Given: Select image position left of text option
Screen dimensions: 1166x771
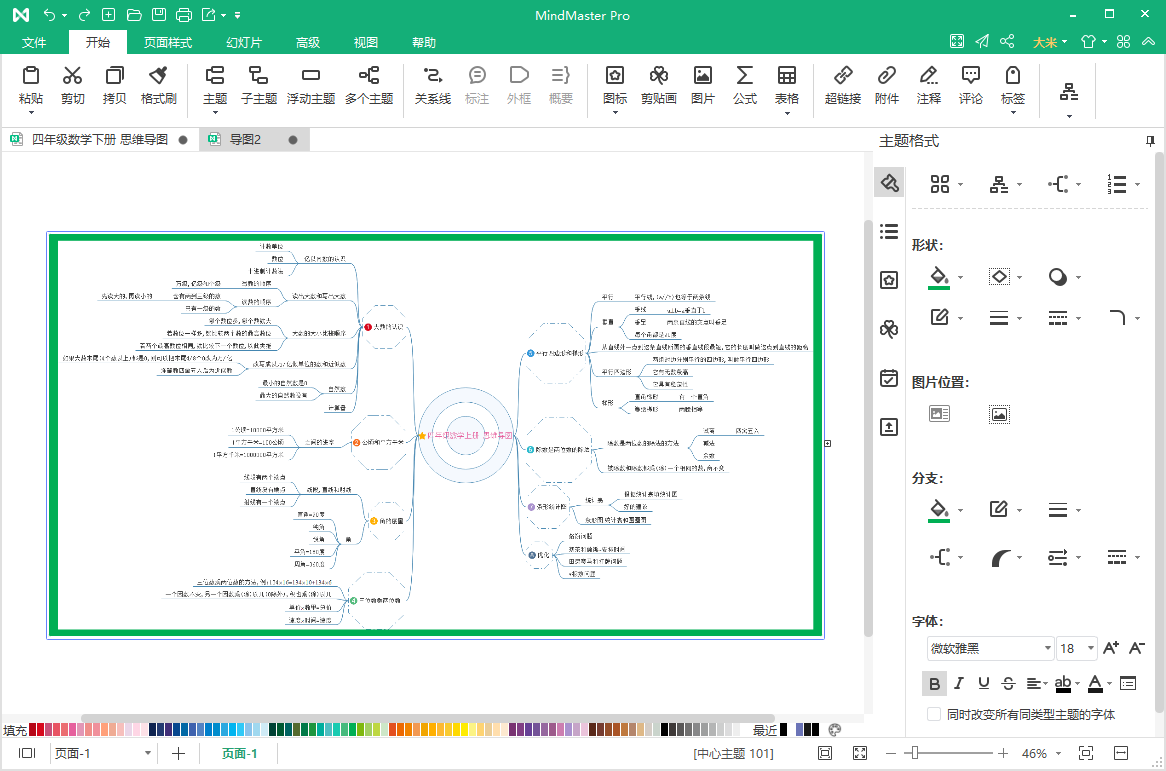Looking at the screenshot, I should [x=940, y=414].
